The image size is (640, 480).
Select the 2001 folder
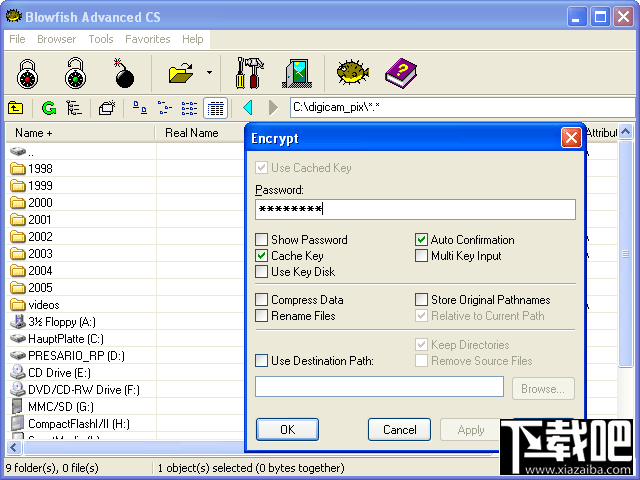point(31,220)
